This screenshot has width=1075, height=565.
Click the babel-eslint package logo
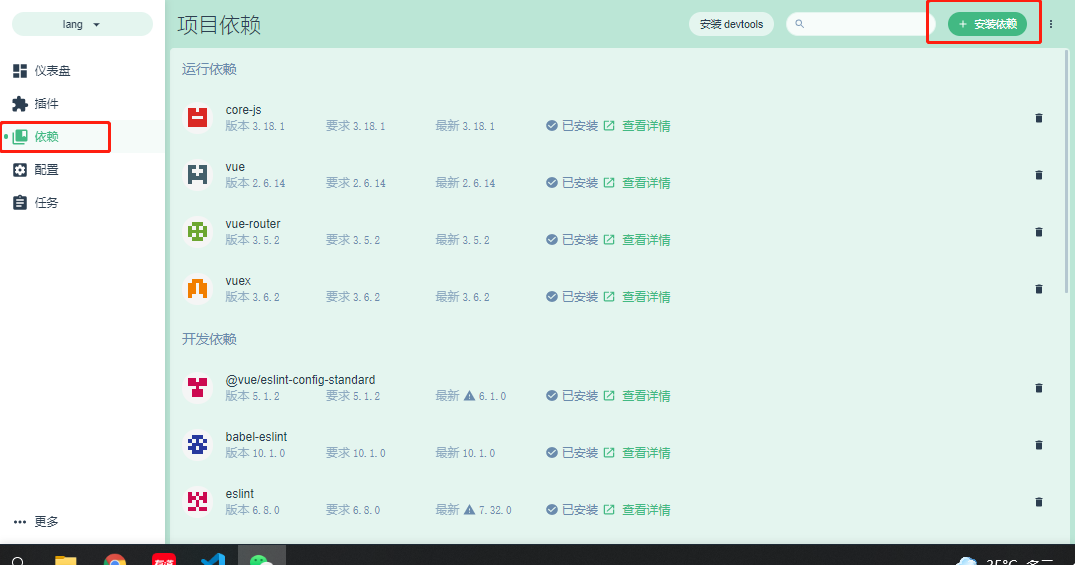197,444
